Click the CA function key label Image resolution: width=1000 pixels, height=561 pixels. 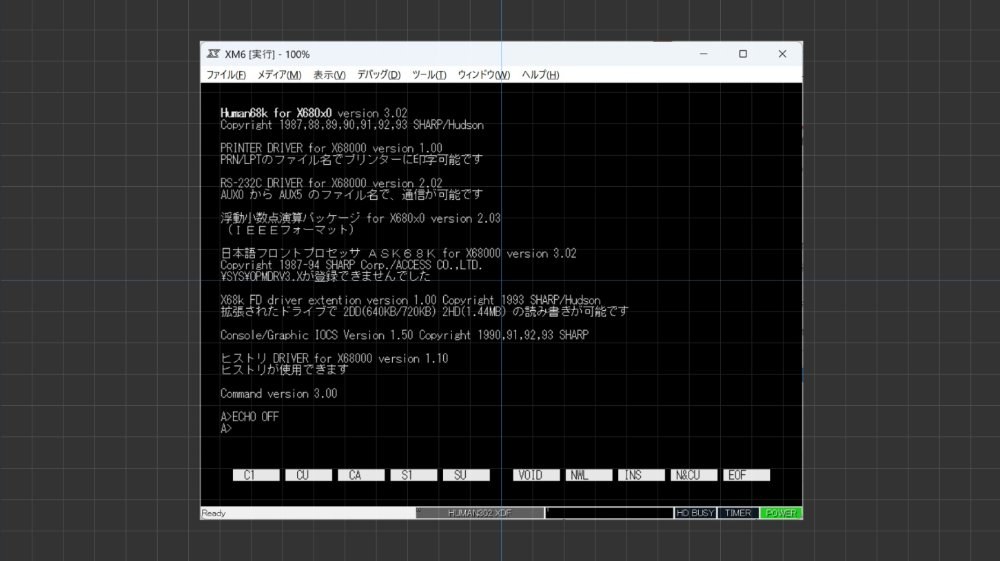361,475
